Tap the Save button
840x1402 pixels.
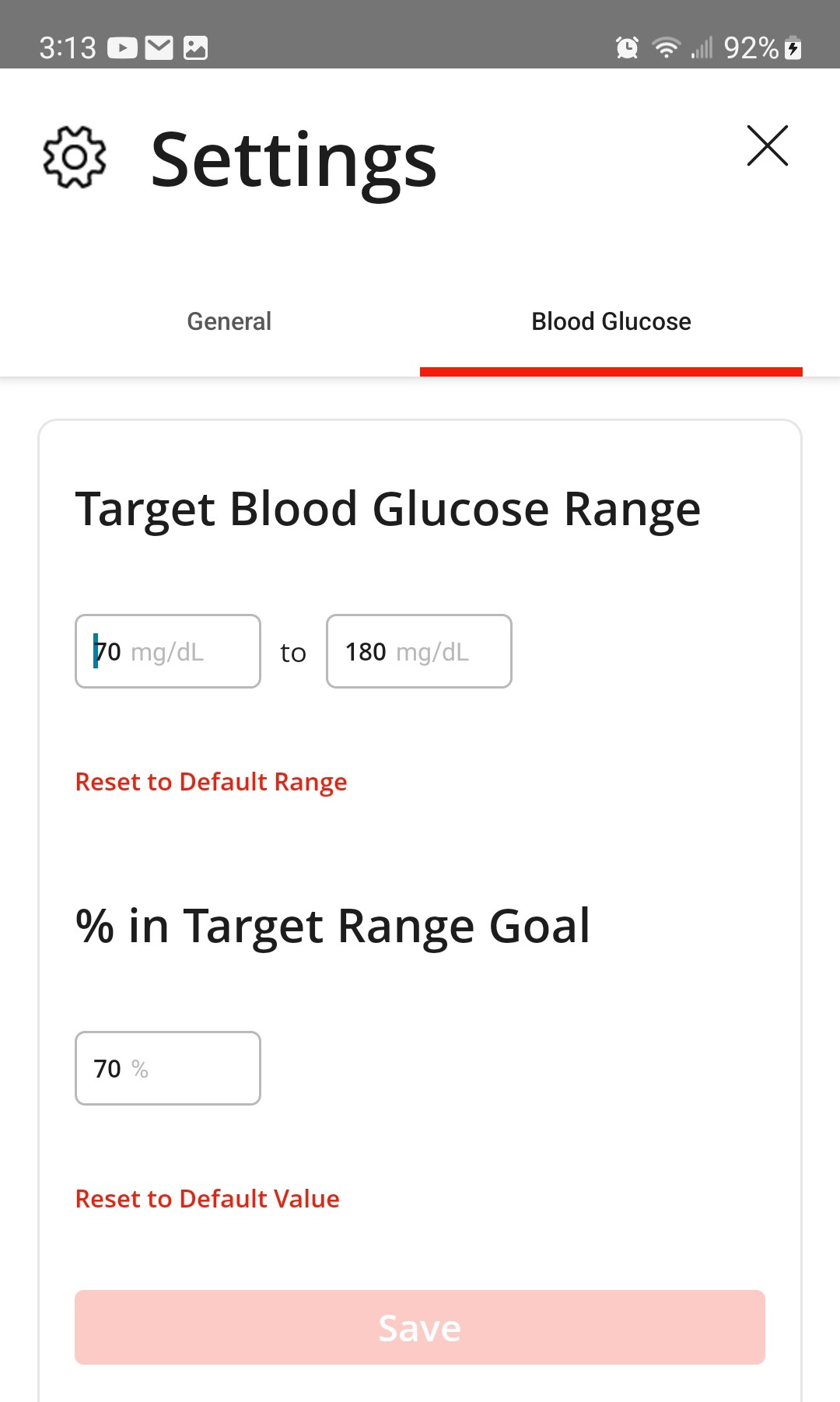(x=420, y=1327)
